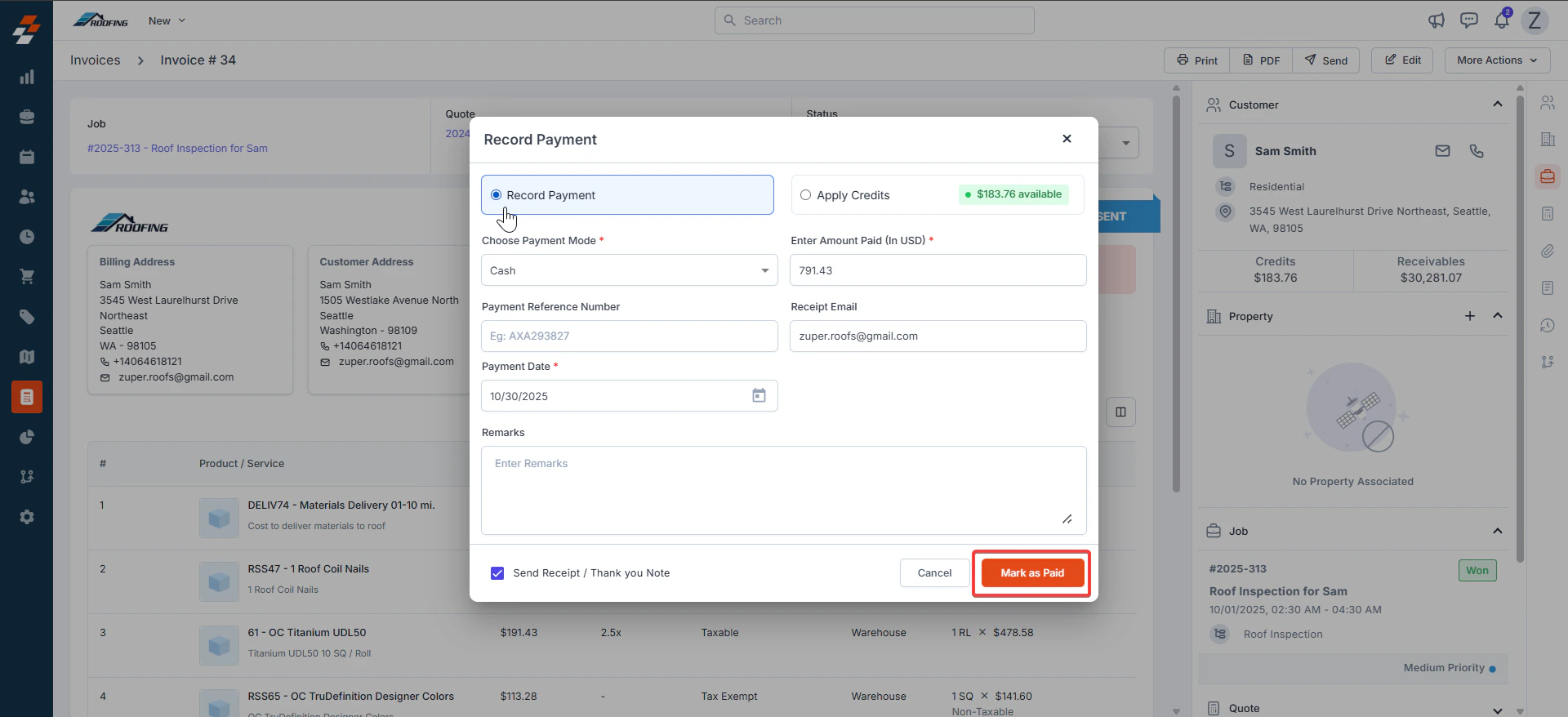Click the Receivables $30,281.07 value
The width and height of the screenshot is (1568, 717).
[x=1431, y=278]
